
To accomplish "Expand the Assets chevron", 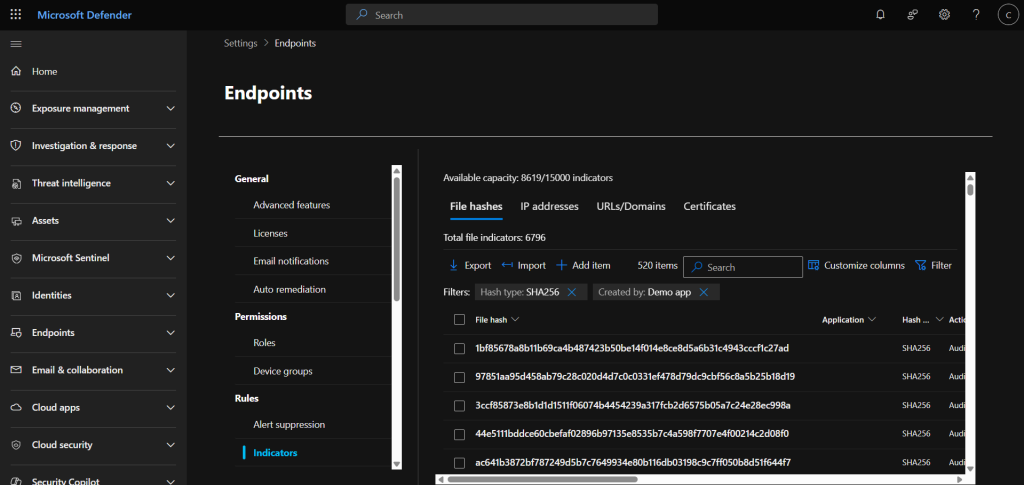I will 170,221.
